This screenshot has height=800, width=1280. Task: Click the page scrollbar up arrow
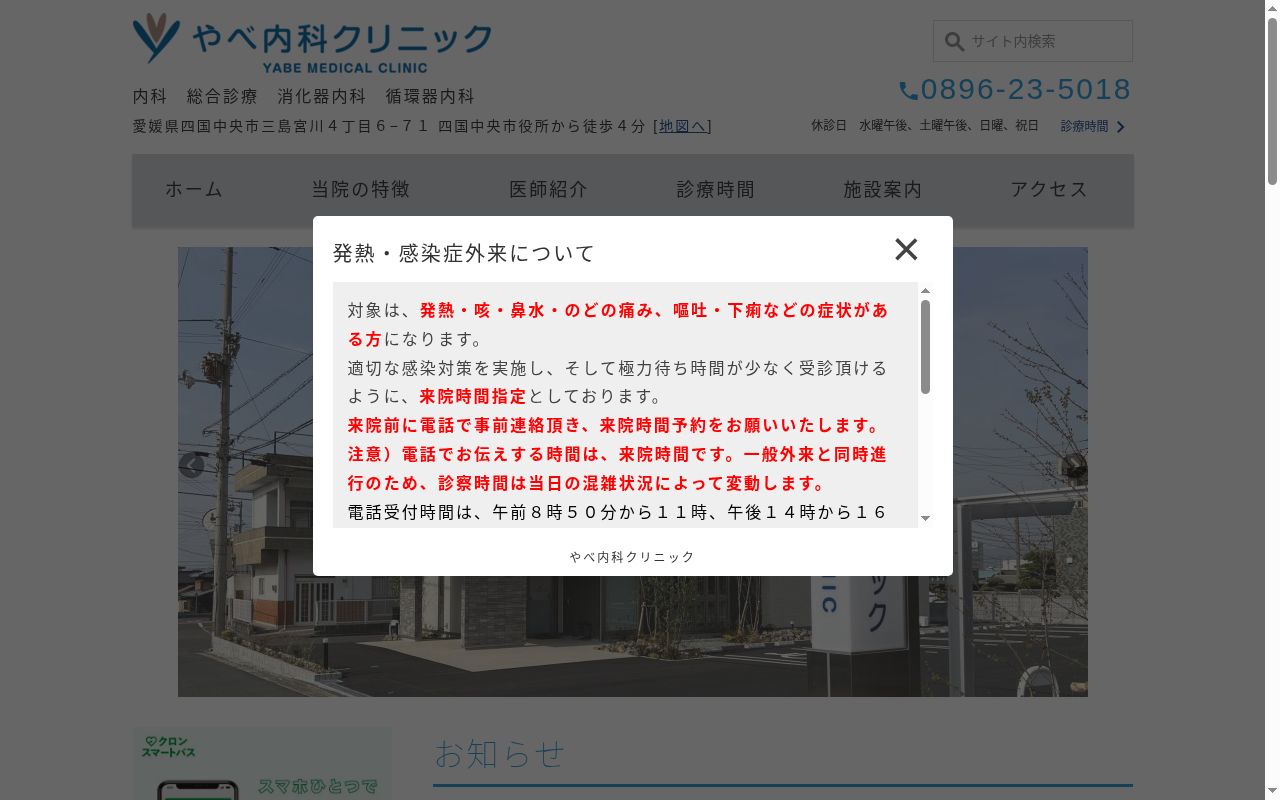(x=1272, y=8)
